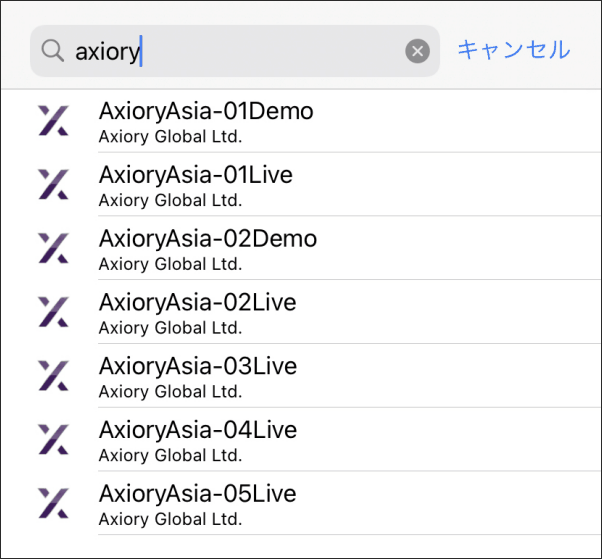602x559 pixels.
Task: Choose the AxioryAsia-05Live server
Action: click(x=198, y=495)
